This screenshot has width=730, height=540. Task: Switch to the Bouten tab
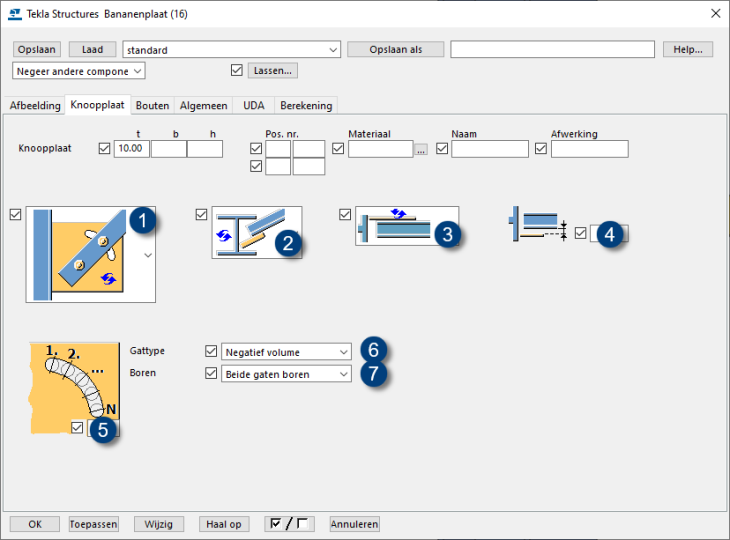152,105
